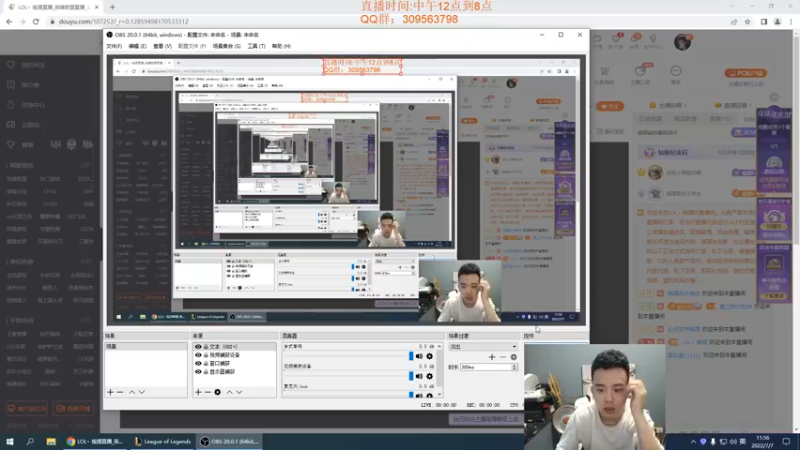Screen dimensions: 800x450
Task: Remove the selected scene with minus icon
Action: [120, 392]
